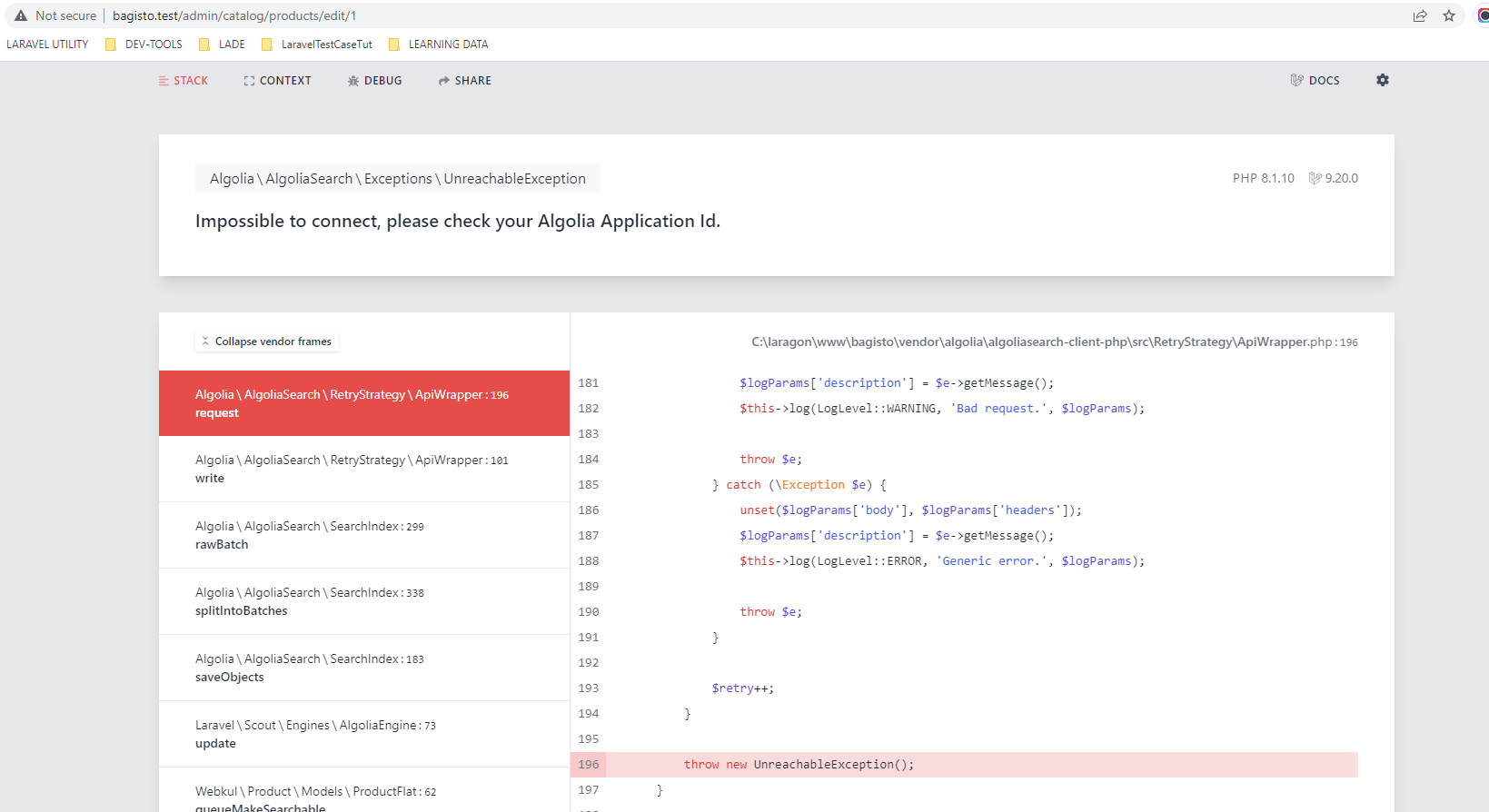Click code line 'Generic error.' log
Viewport: 1489px width, 812px height.
click(x=942, y=561)
